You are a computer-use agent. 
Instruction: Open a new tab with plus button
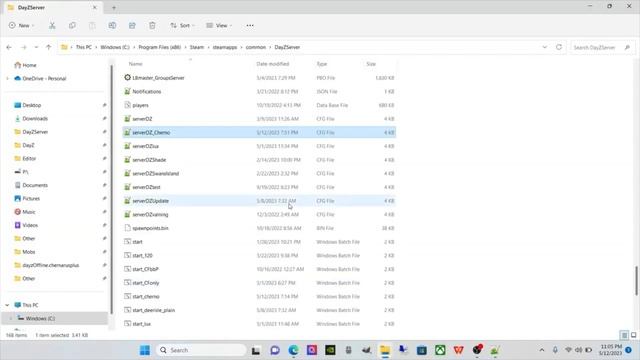(x=114, y=7)
